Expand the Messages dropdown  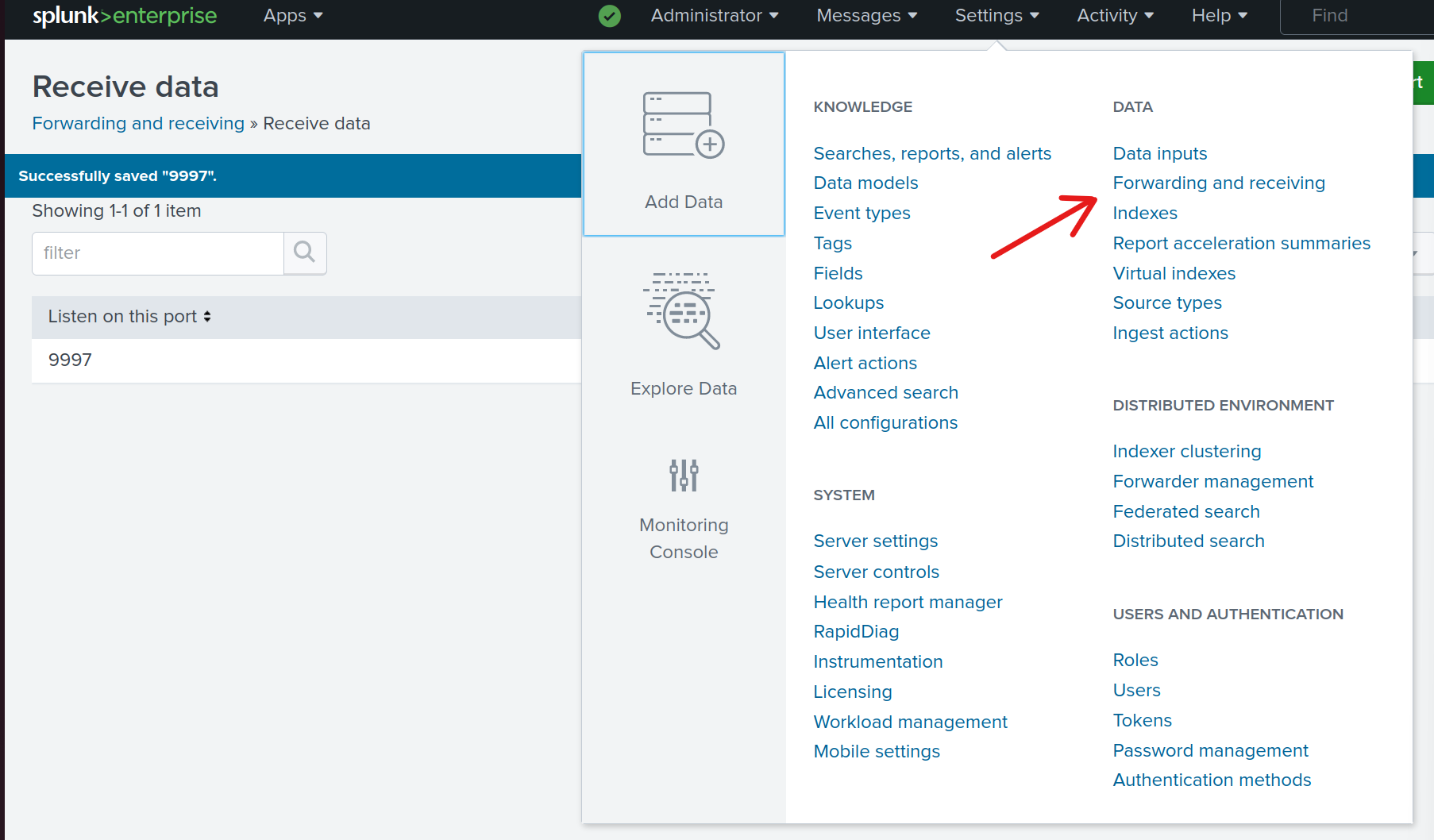pos(866,16)
